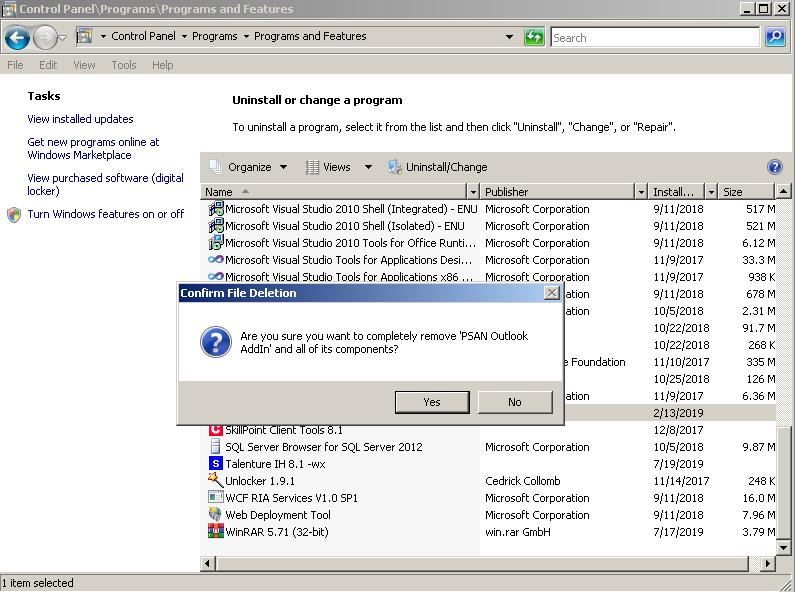Screen dimensions: 795x592
Task: Click the Search magnifier button
Action: pos(775,37)
